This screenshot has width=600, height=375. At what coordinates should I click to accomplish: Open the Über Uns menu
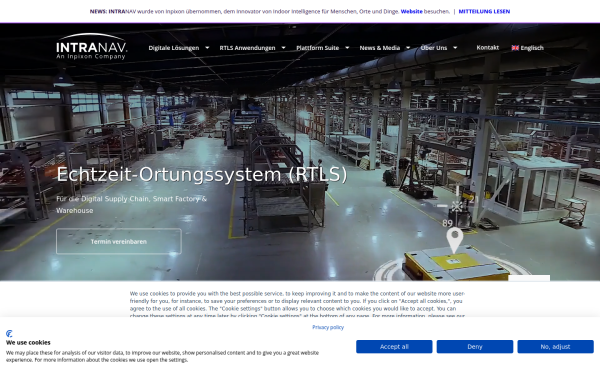click(x=434, y=48)
